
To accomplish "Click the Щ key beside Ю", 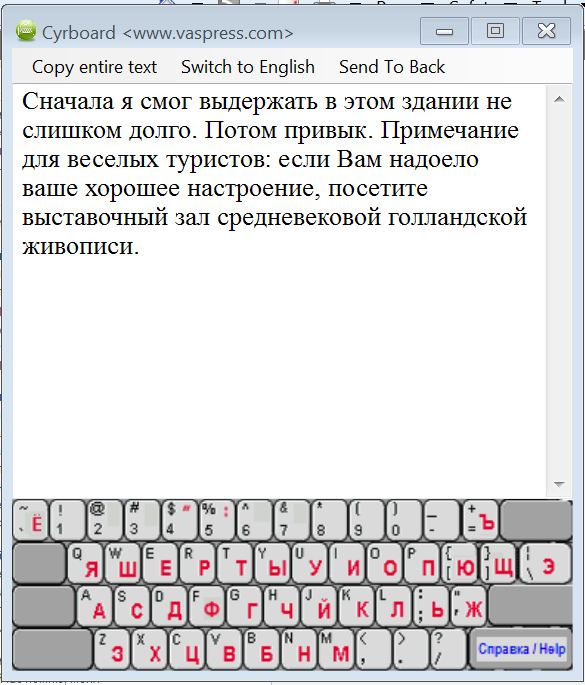I will point(499,563).
